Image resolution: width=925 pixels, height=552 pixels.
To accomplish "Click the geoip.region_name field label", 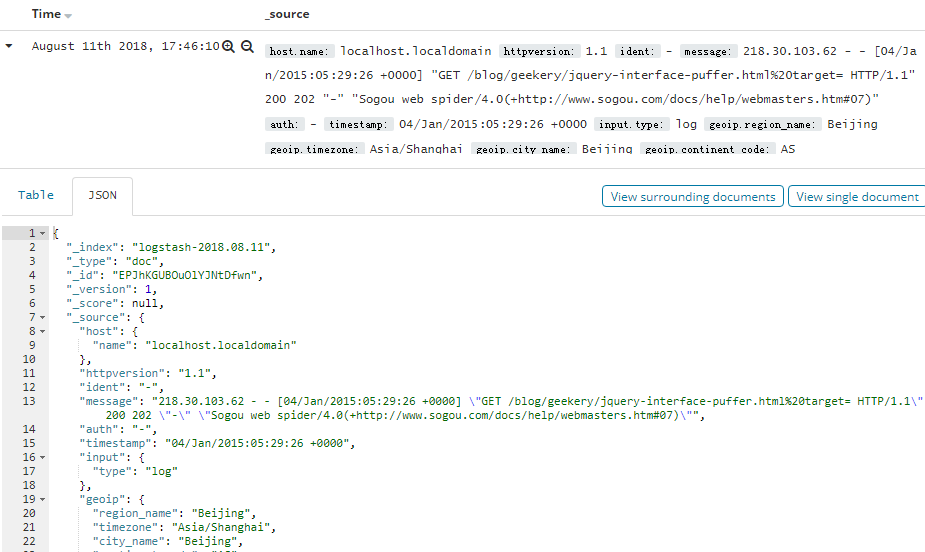I will (764, 125).
